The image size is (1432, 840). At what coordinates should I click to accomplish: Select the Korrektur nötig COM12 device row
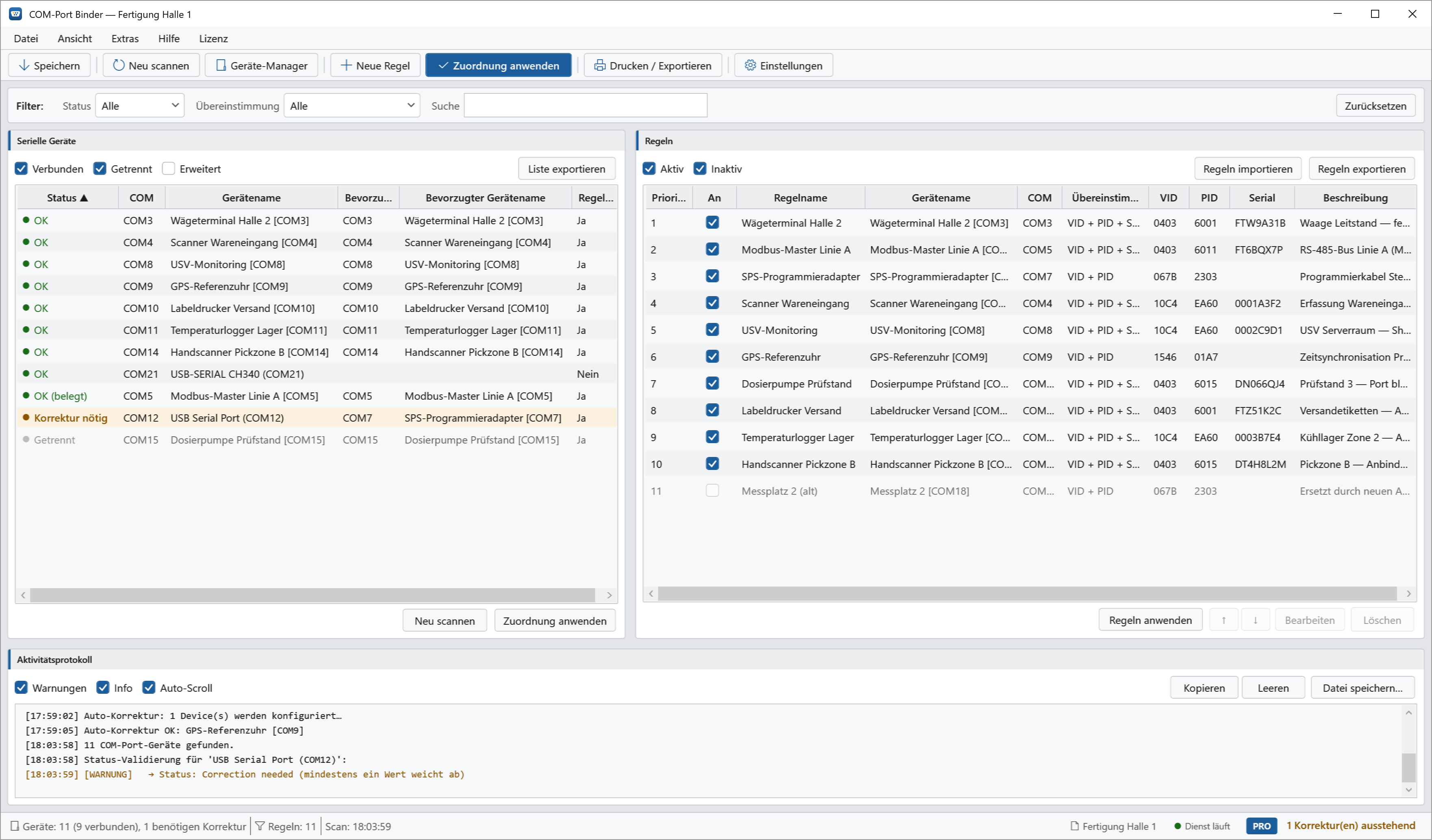(x=317, y=418)
